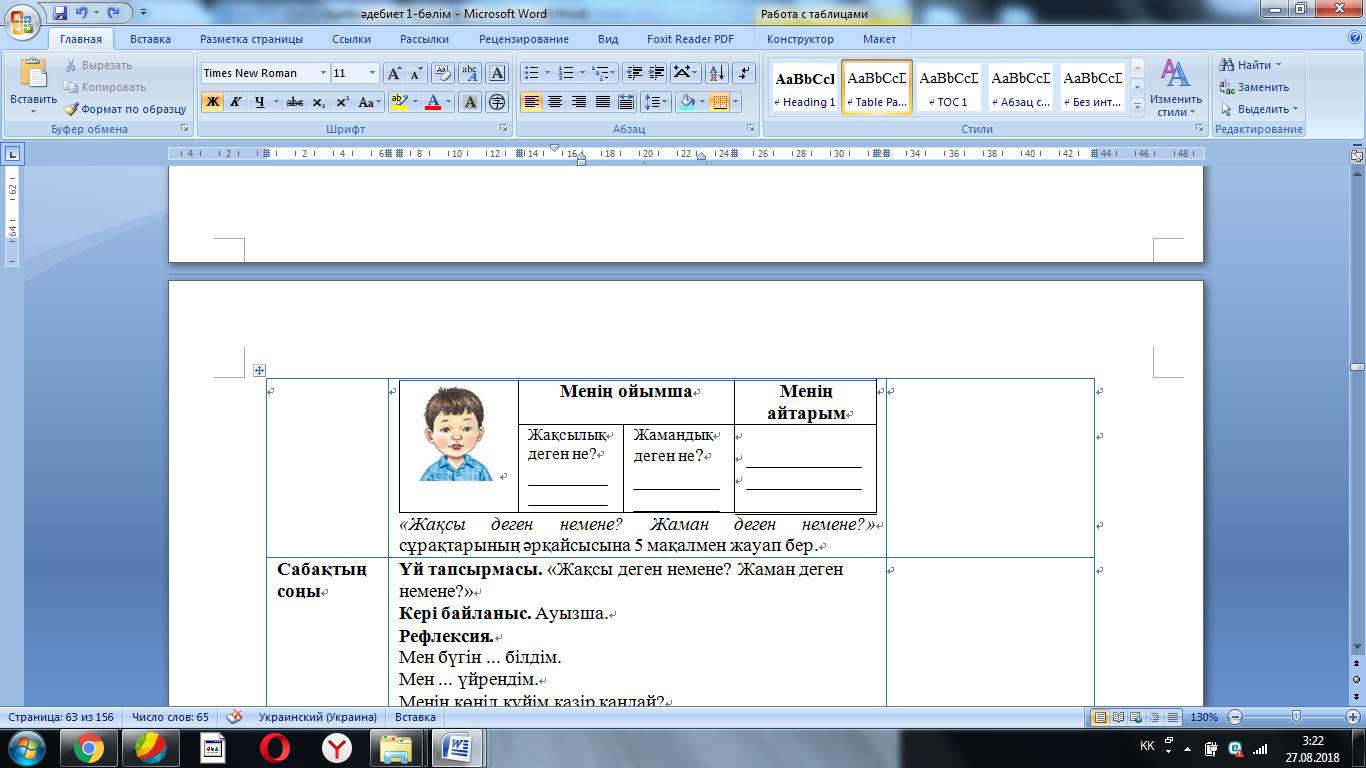Image resolution: width=1366 pixels, height=768 pixels.
Task: Apply bullet list formatting
Action: [531, 73]
